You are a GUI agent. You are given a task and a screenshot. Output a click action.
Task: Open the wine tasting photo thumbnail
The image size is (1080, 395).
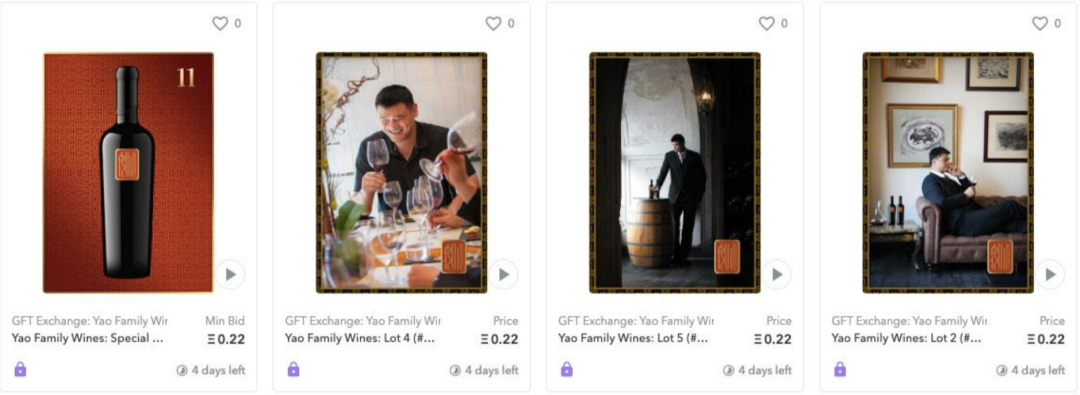402,172
